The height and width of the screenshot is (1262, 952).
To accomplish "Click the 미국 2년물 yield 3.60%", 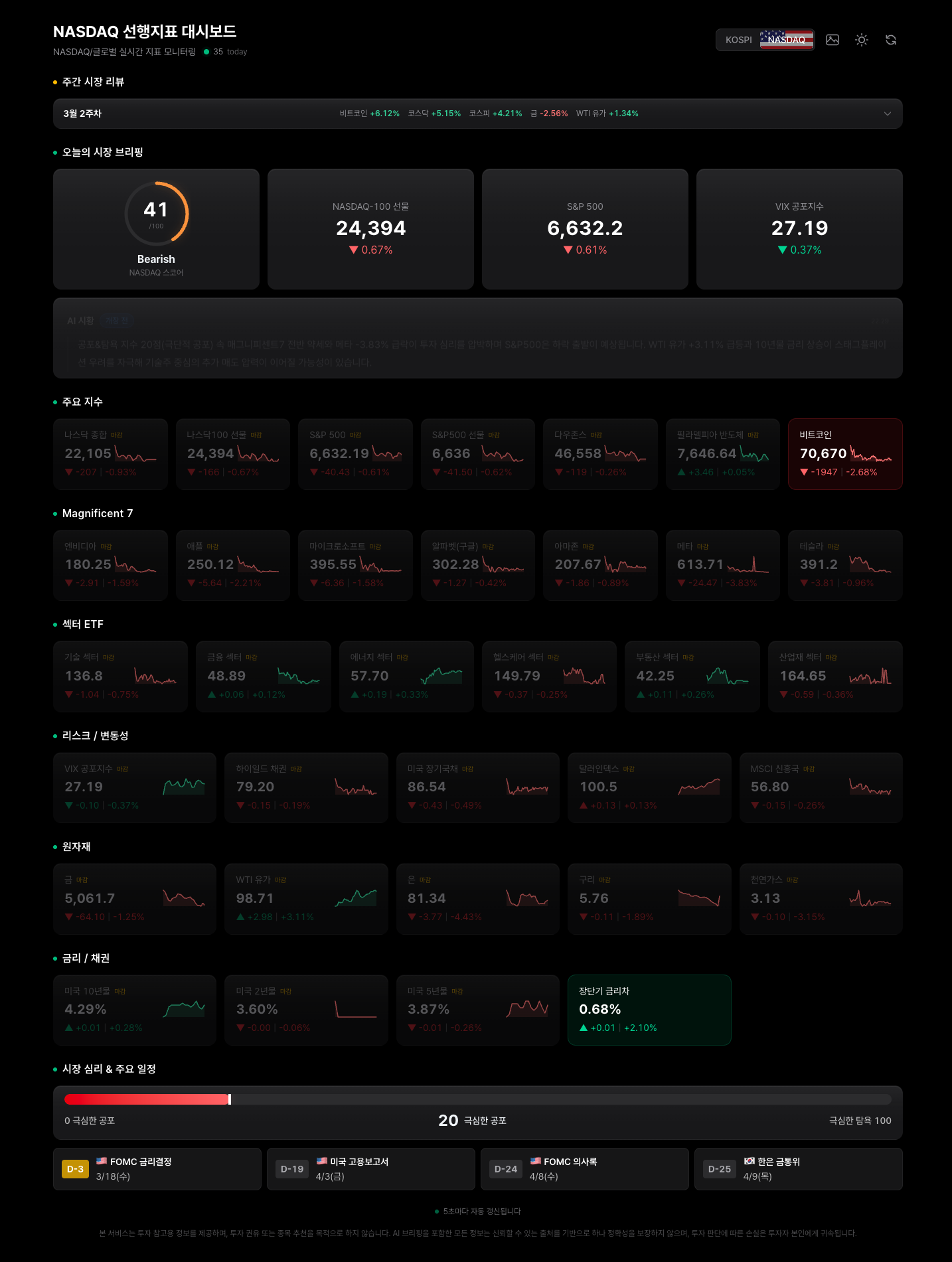I will [257, 1009].
